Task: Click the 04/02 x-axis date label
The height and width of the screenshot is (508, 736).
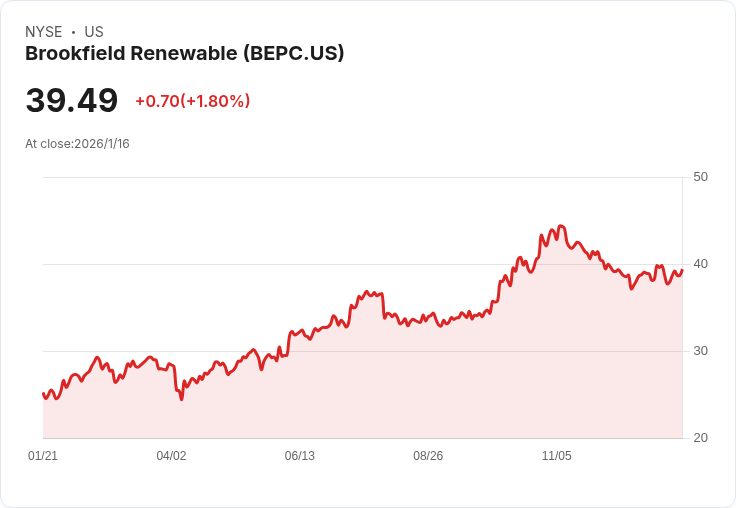Action: coord(171,456)
